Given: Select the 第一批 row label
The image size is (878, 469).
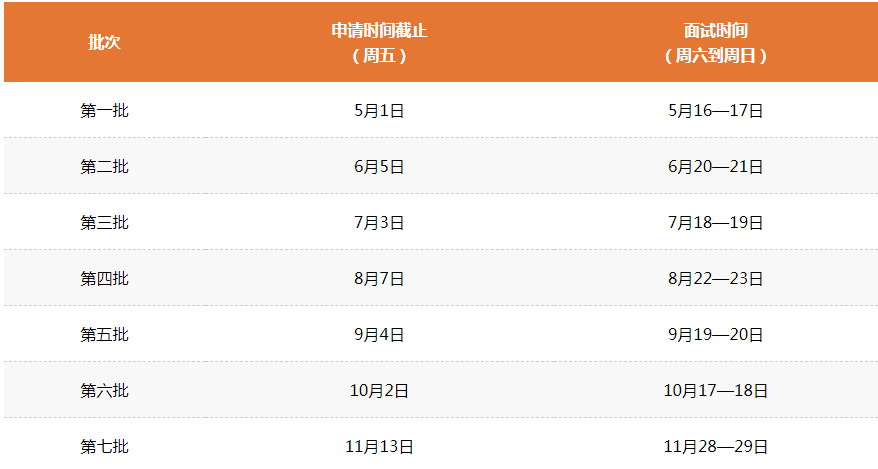Looking at the screenshot, I should coord(104,111).
